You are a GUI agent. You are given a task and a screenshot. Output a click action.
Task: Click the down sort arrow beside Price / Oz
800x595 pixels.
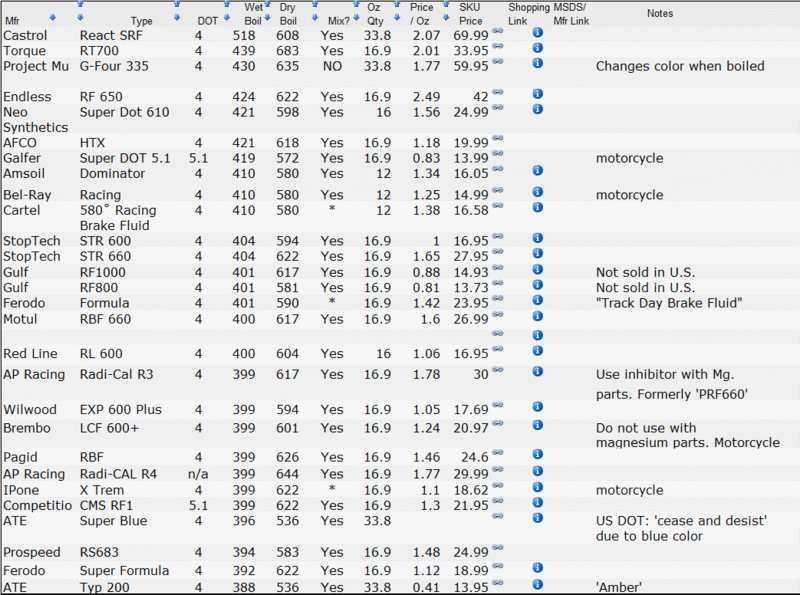point(446,18)
